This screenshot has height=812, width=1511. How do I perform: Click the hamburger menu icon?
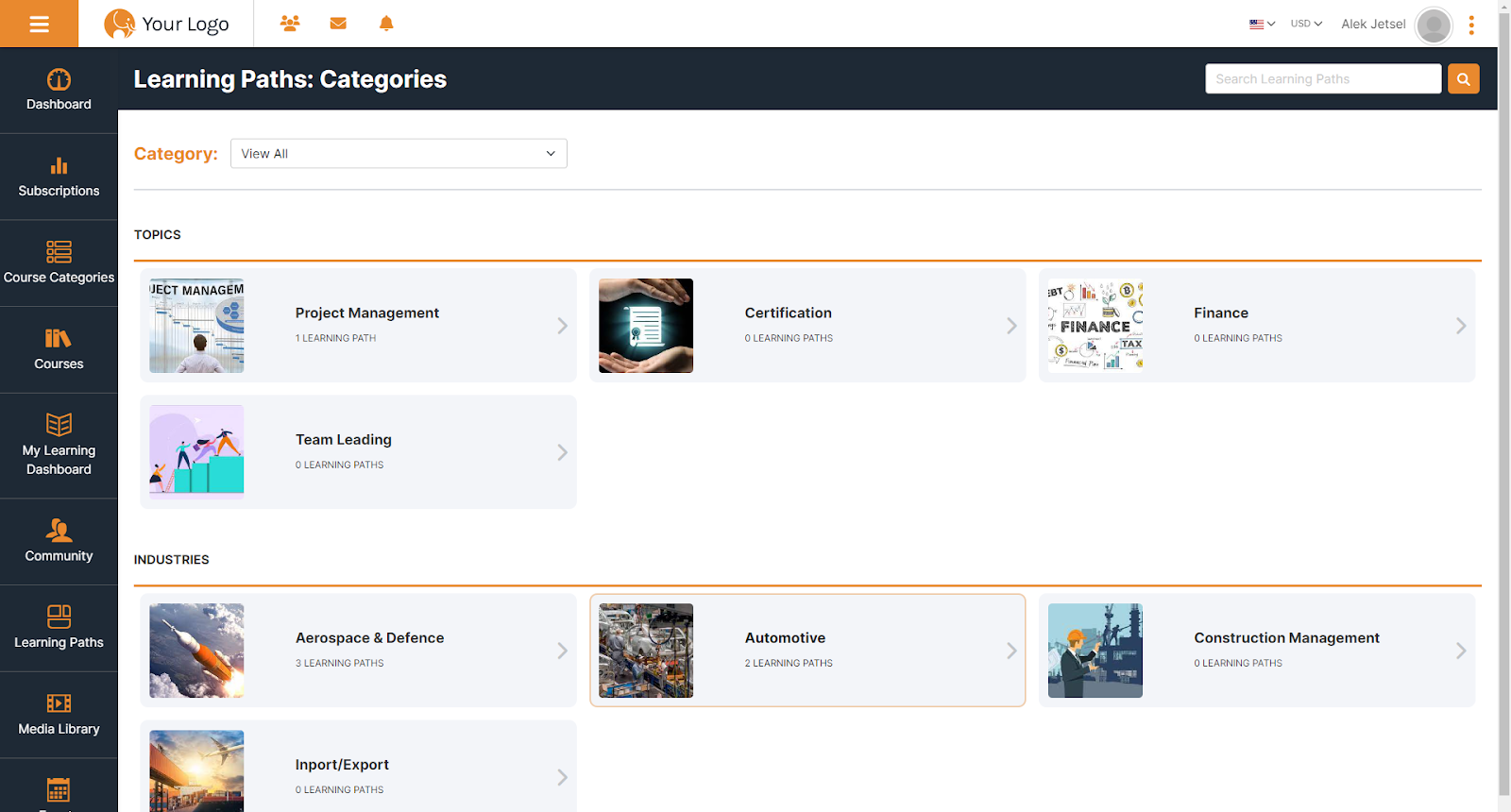(x=39, y=24)
